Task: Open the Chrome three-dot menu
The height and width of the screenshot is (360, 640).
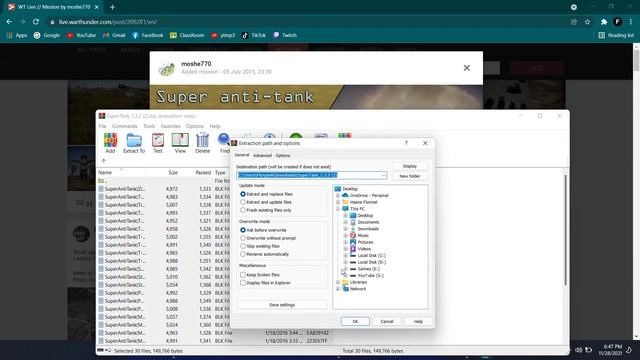Action: tap(631, 22)
